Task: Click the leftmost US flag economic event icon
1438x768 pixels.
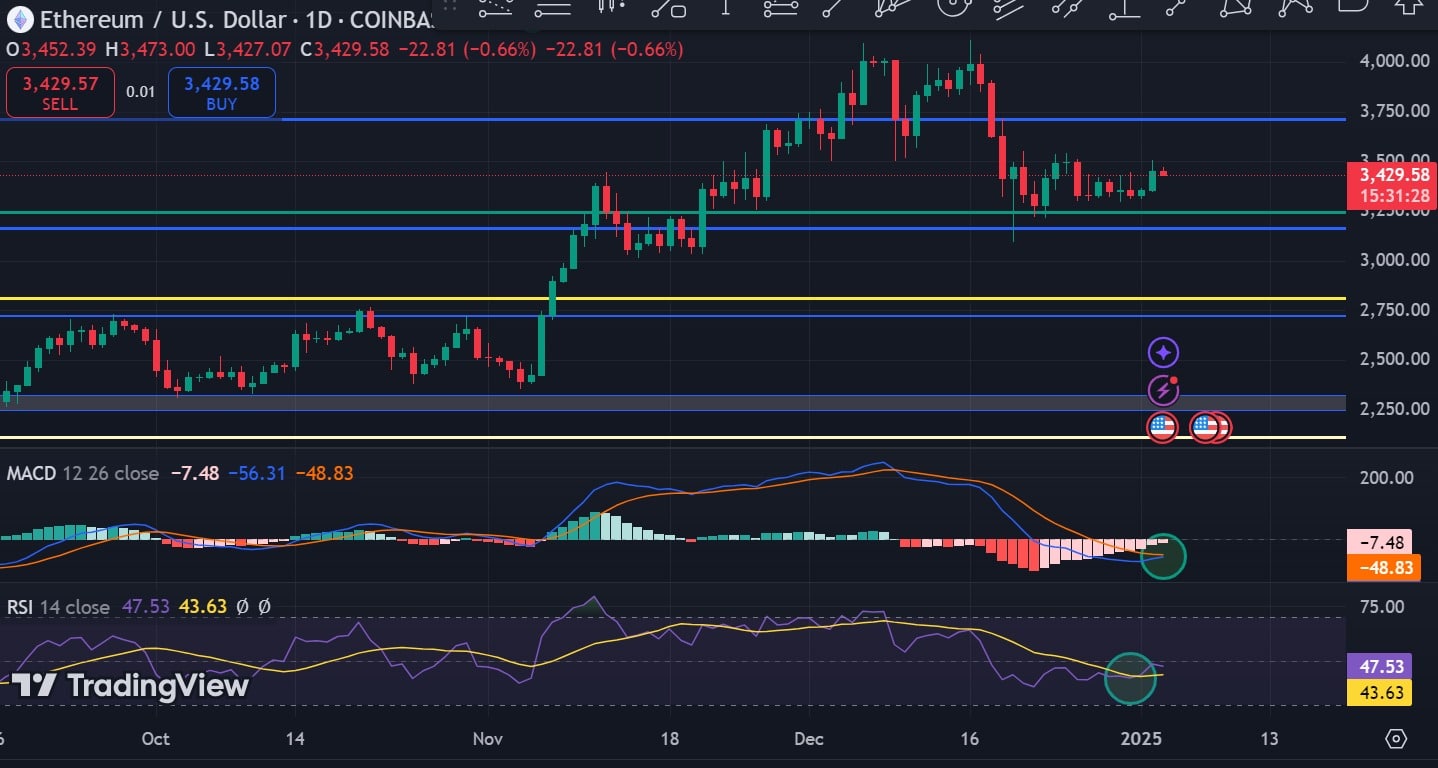Action: (x=1161, y=427)
